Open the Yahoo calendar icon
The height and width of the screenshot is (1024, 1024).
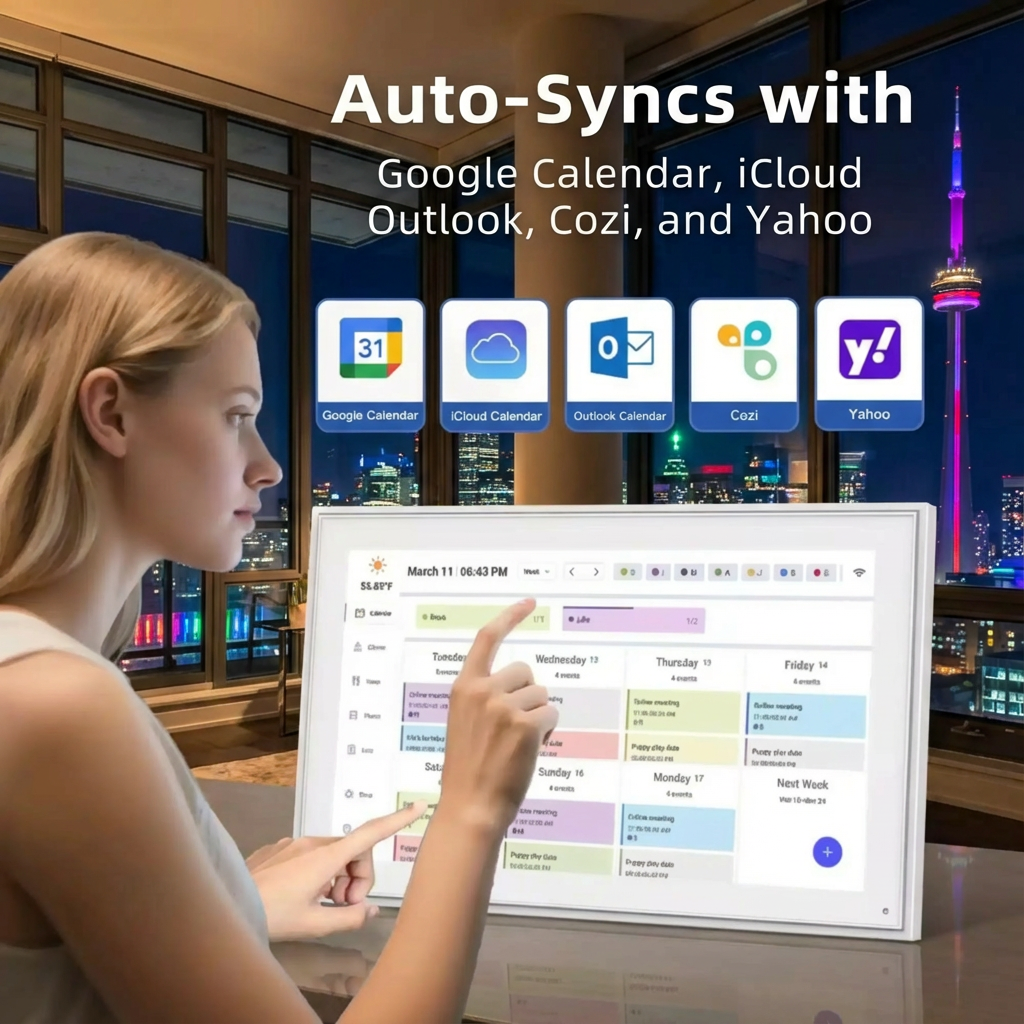pyautogui.click(x=868, y=355)
